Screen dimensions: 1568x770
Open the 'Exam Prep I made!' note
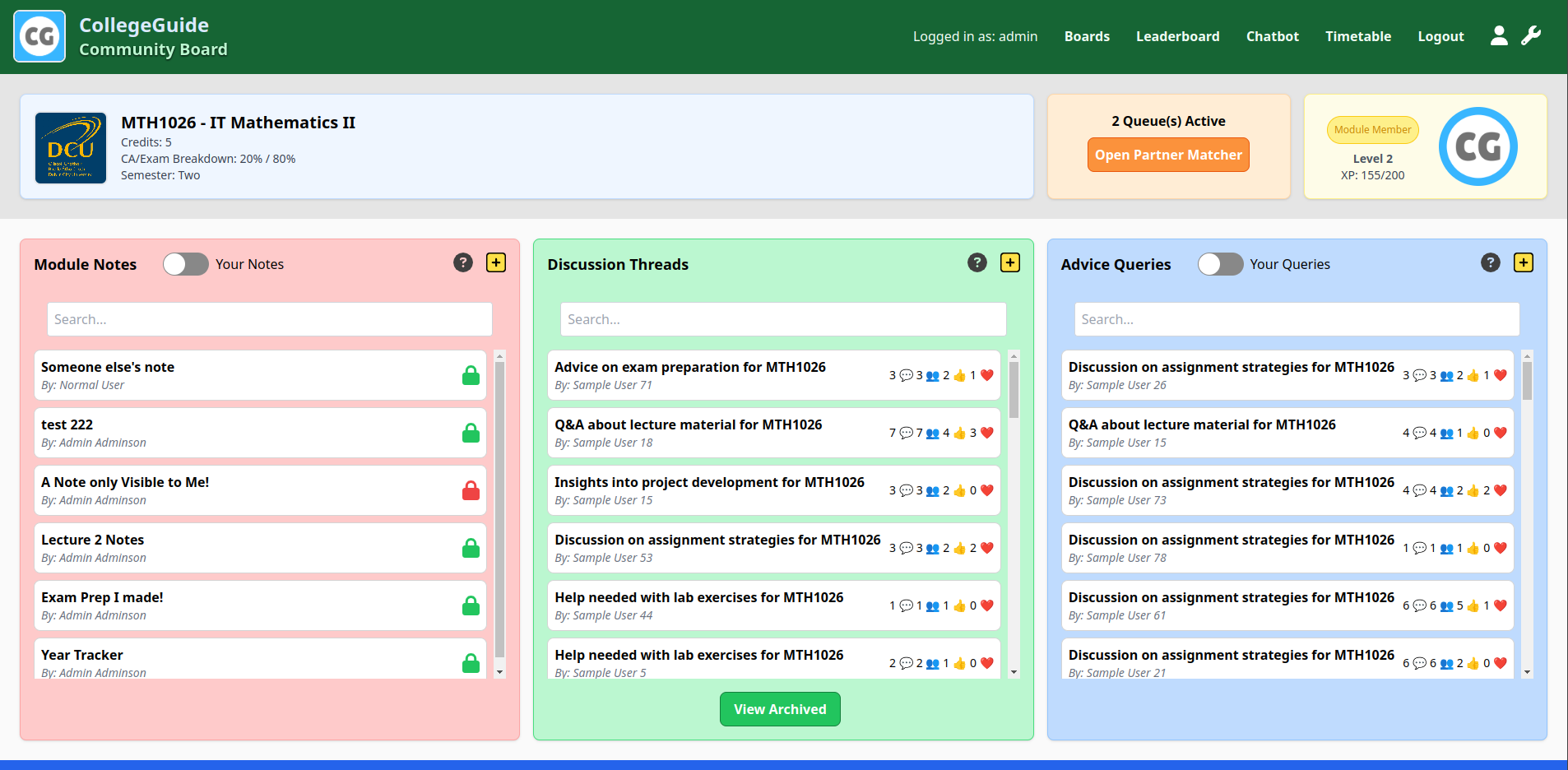(x=260, y=605)
